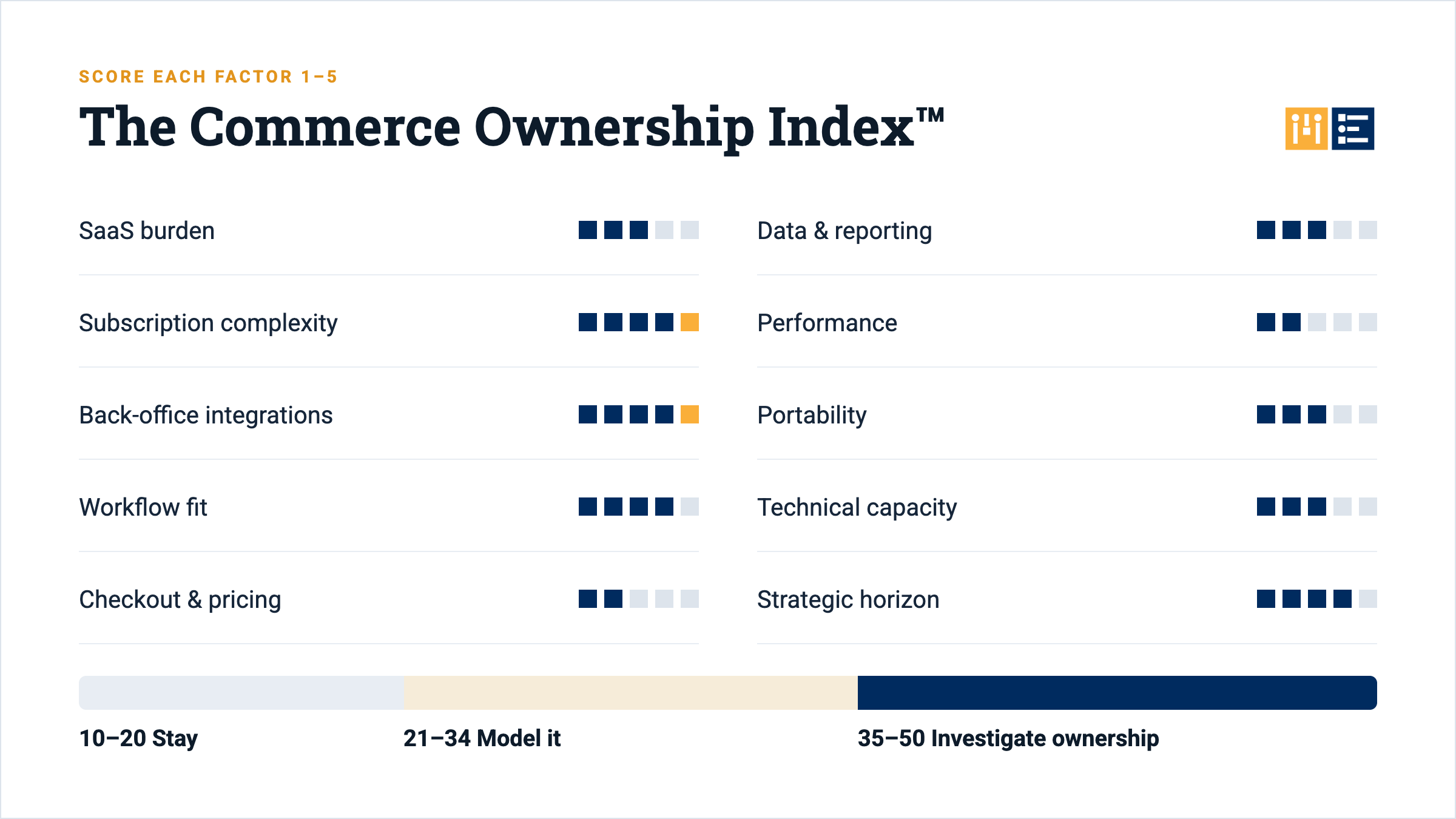The image size is (1456, 819).
Task: Click the '10–20 Stay' label
Action: click(x=139, y=739)
